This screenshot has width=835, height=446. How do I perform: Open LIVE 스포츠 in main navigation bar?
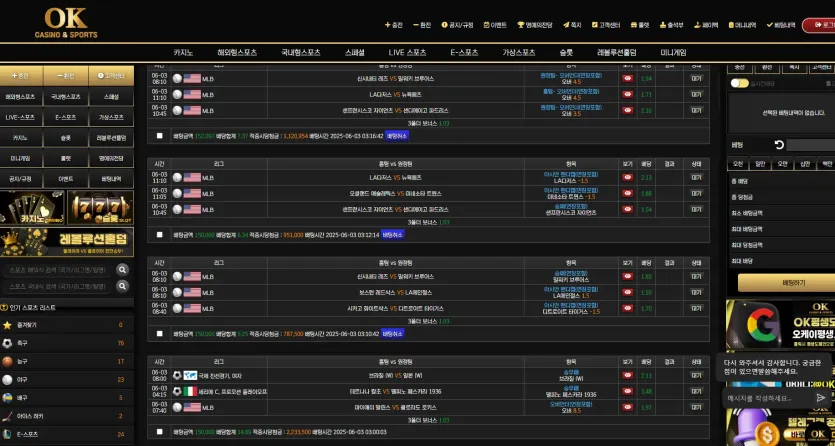coord(407,53)
